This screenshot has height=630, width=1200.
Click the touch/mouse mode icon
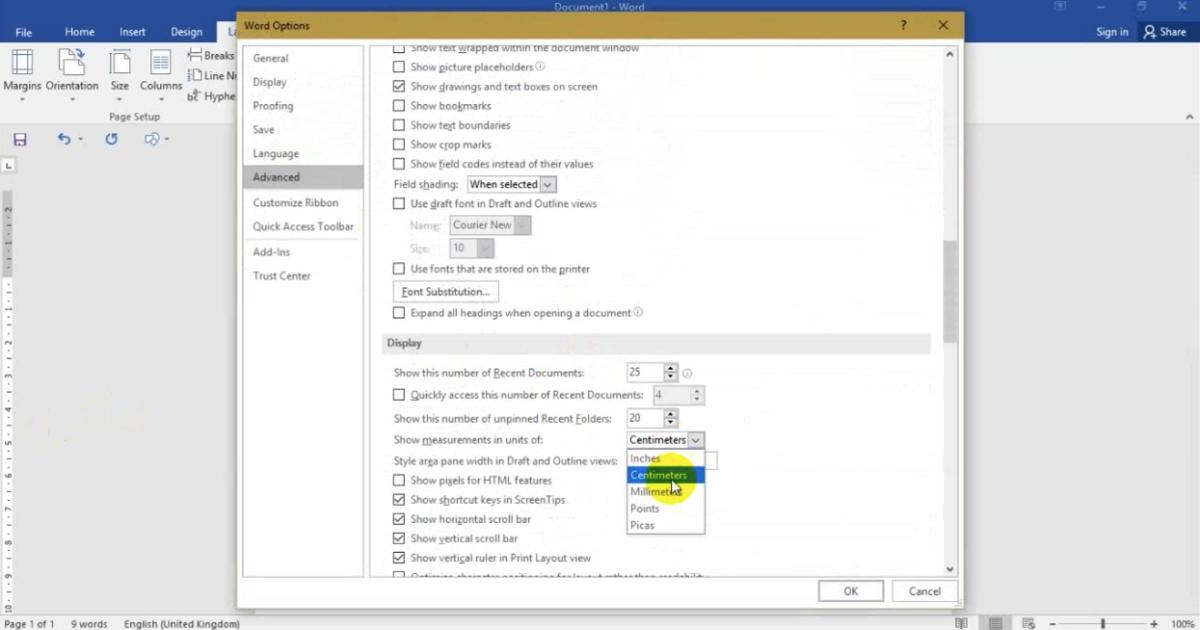(x=153, y=139)
